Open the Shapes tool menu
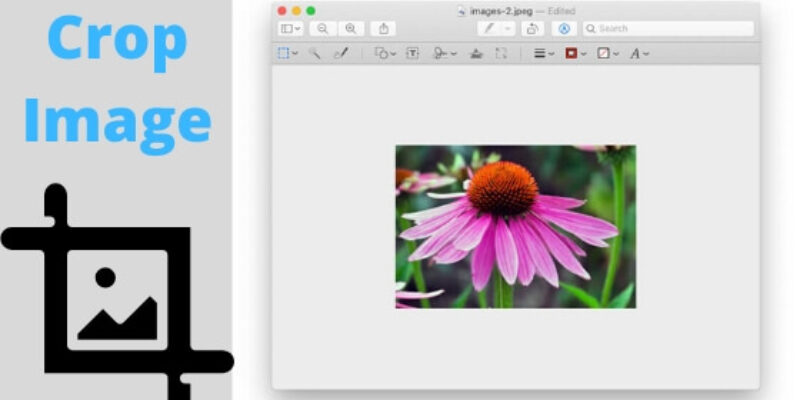Viewport: 800px width, 400px height. coord(385,53)
